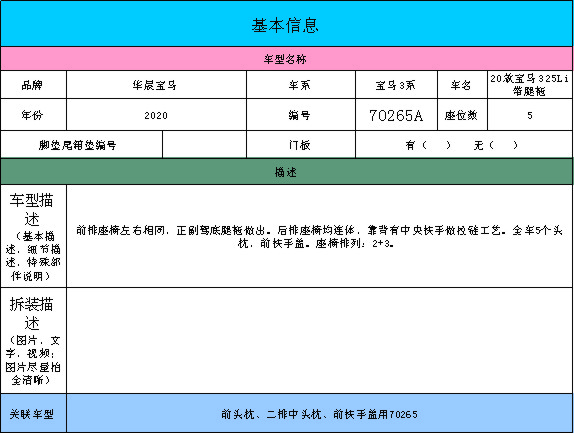Click the 华晨宝马 brand cell

pos(156,85)
